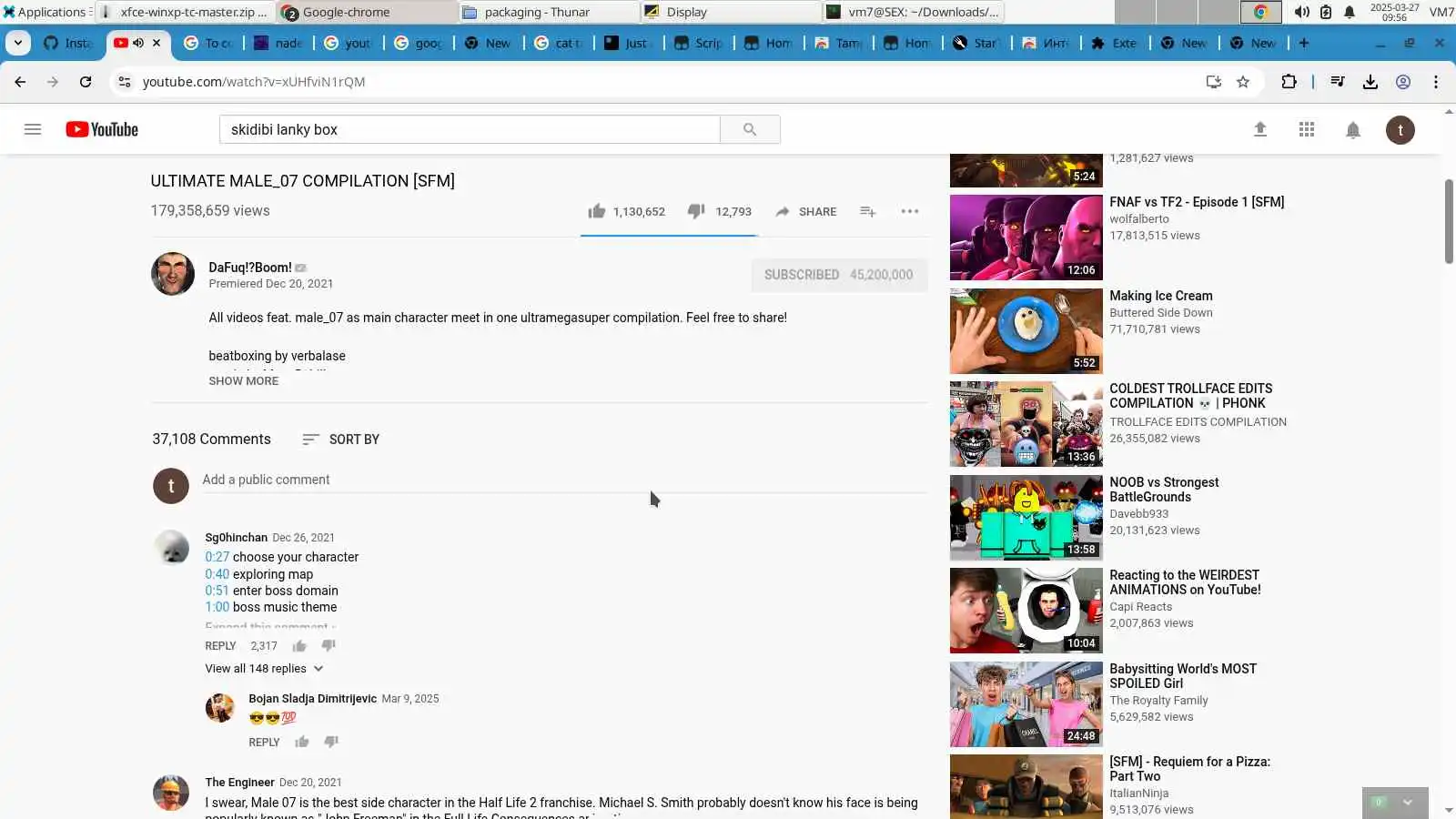
Task: Open the system notification bell in panel
Action: [1350, 12]
